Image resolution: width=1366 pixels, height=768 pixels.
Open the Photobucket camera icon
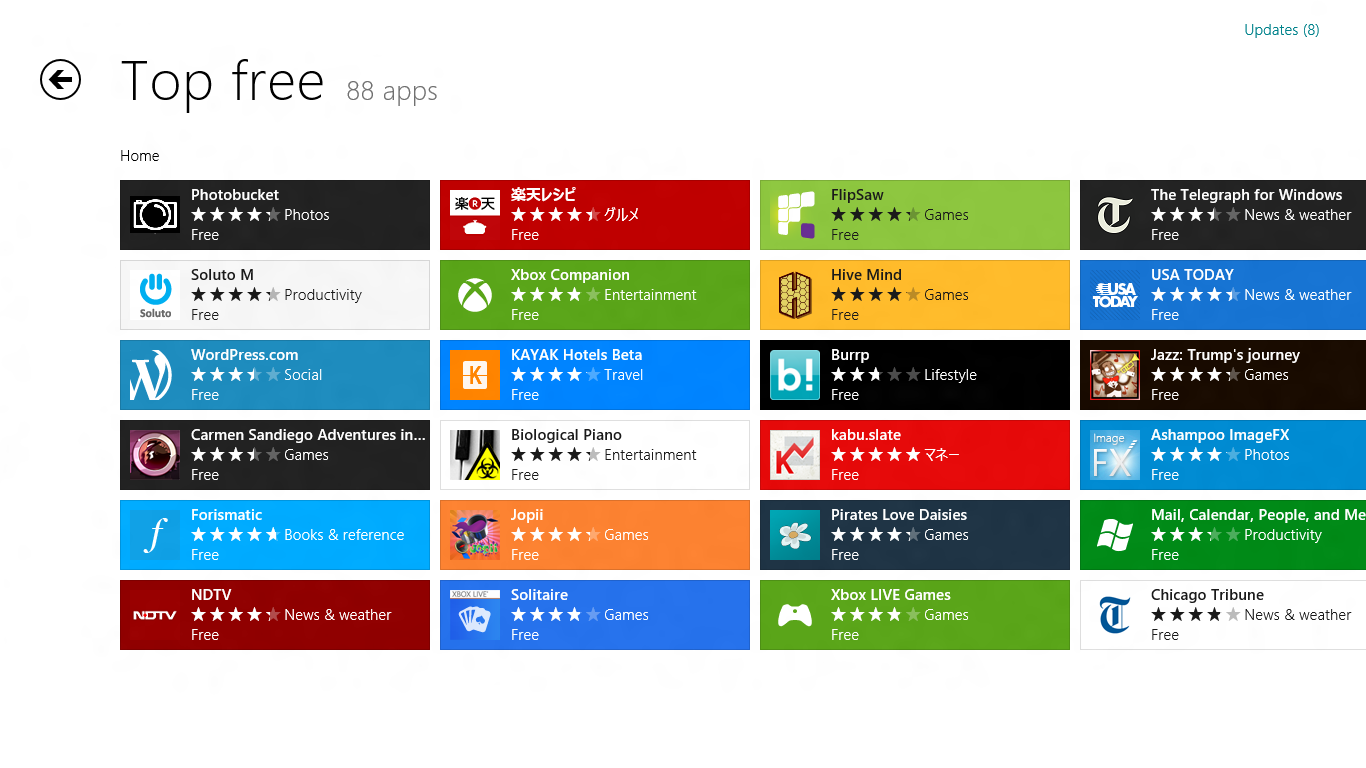point(155,215)
